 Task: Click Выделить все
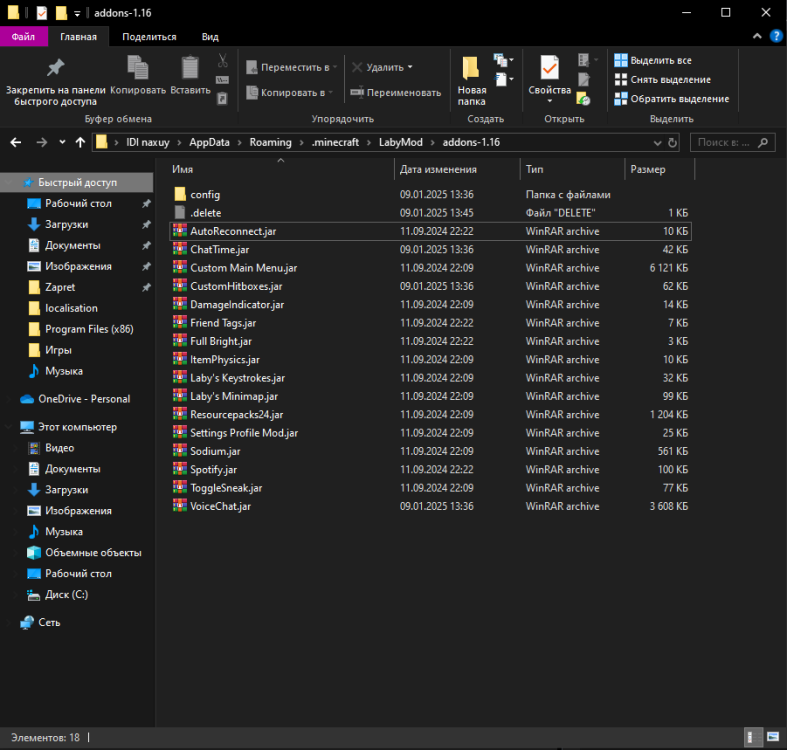pyautogui.click(x=653, y=60)
